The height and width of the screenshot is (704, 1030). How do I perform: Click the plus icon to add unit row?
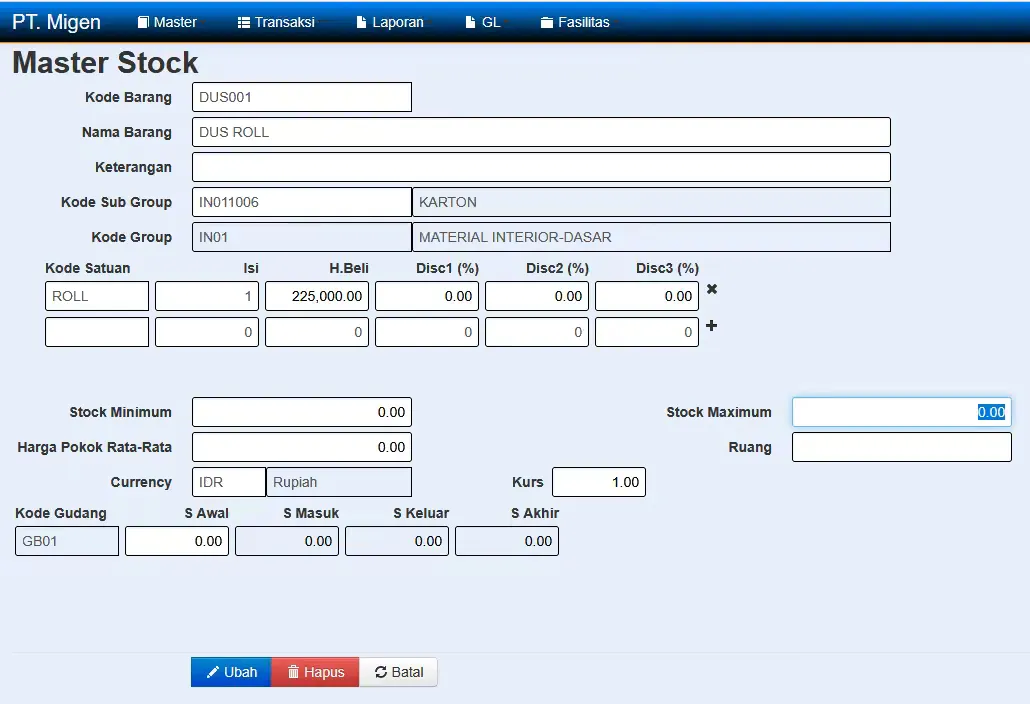tap(711, 326)
